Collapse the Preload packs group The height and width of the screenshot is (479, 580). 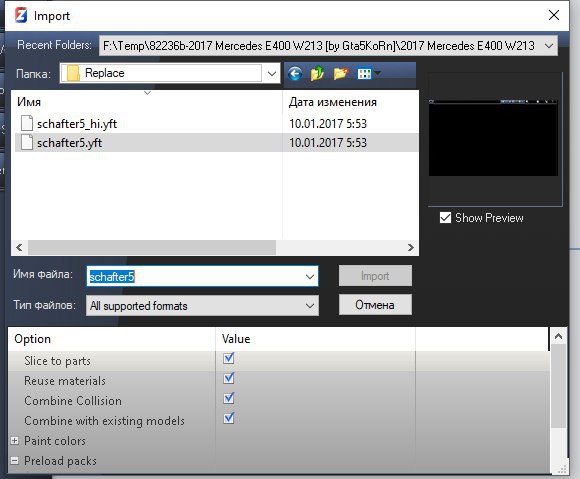[x=15, y=461]
